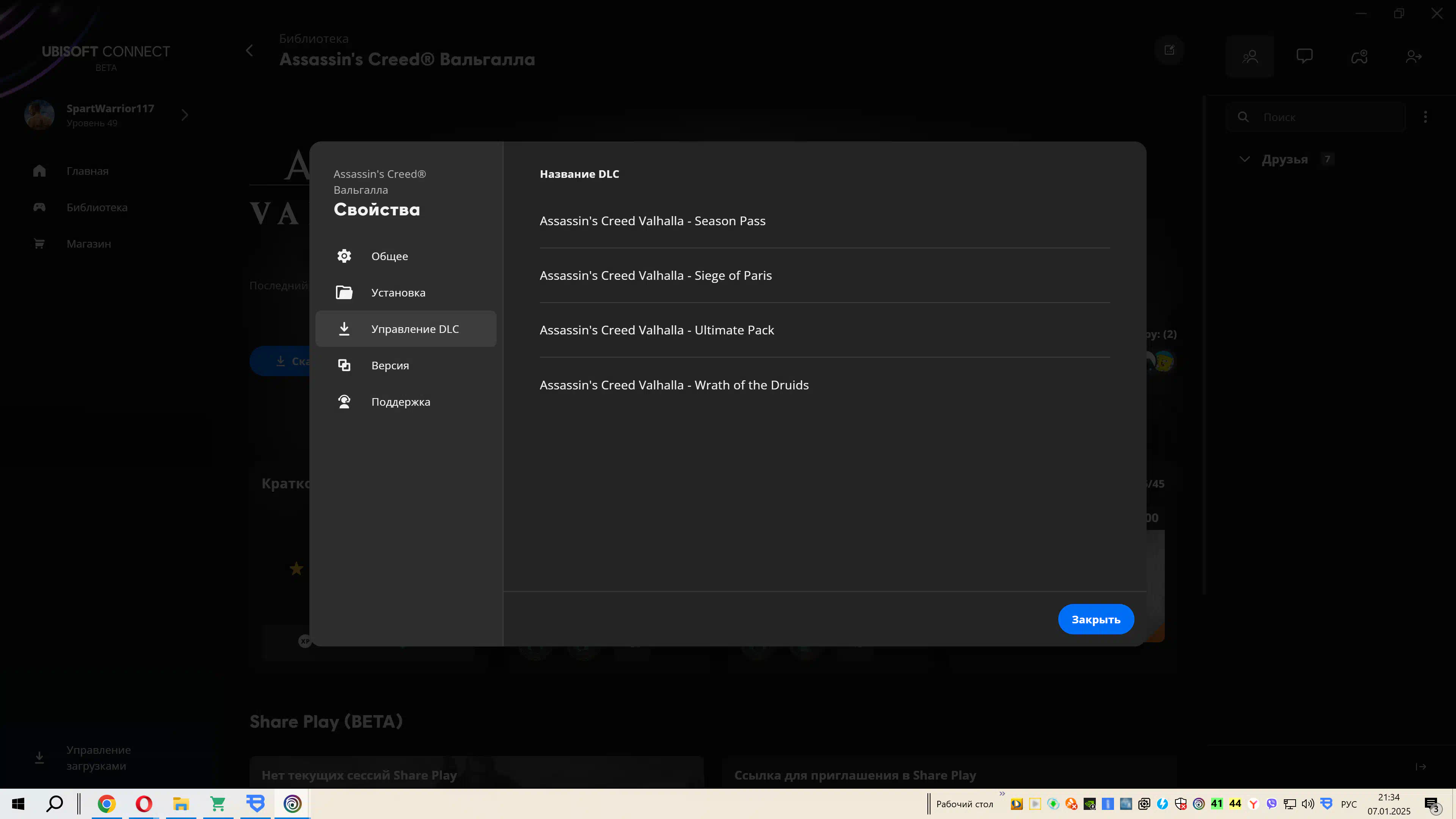
Task: Click the edit note icon in header
Action: (x=1169, y=50)
